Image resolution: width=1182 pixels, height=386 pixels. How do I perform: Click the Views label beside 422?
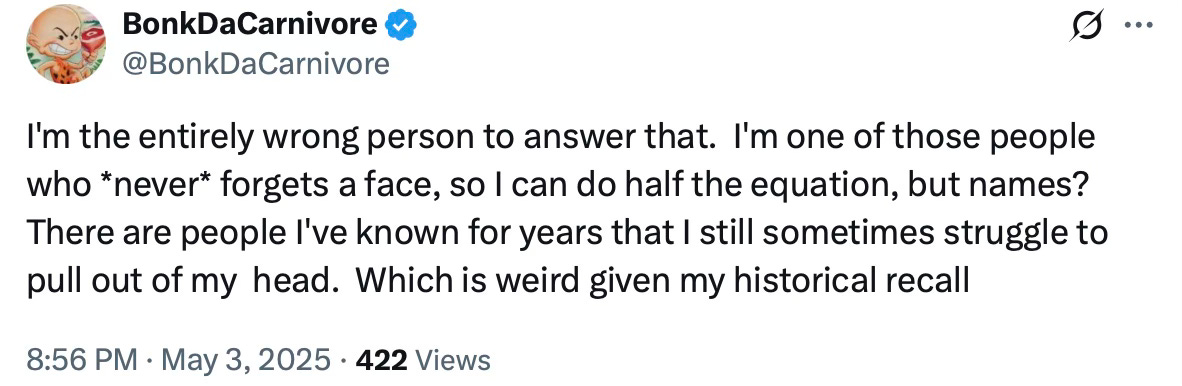point(453,360)
